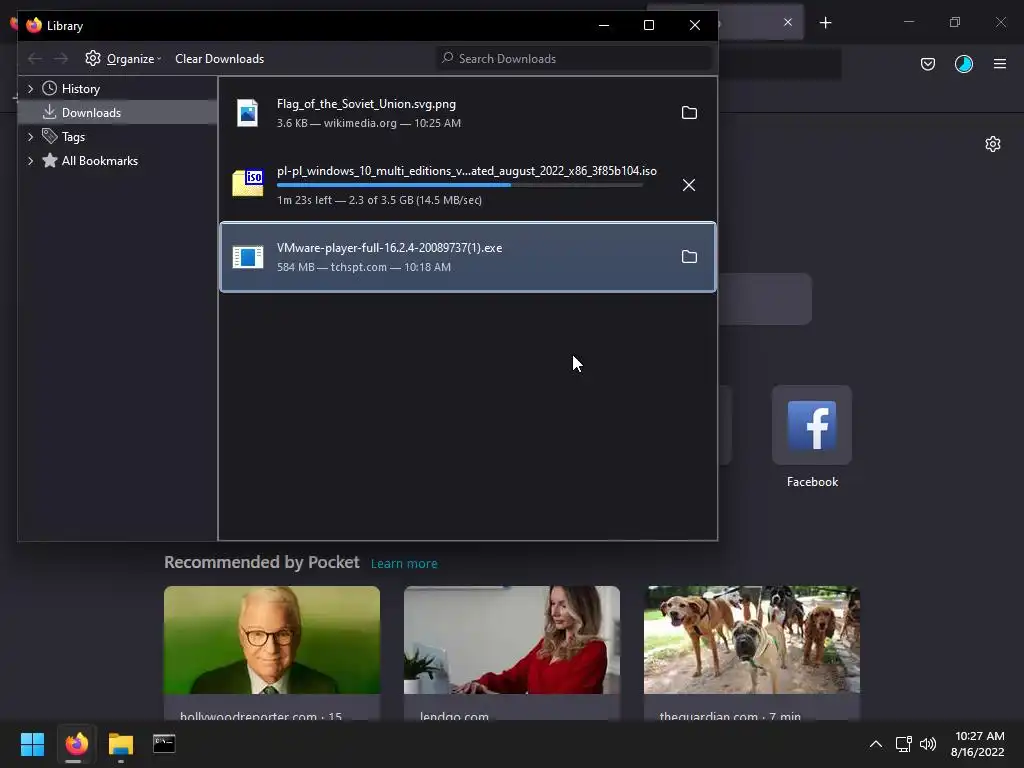Open the lendgo.com Pocket story
The height and width of the screenshot is (768, 1024).
[512, 653]
